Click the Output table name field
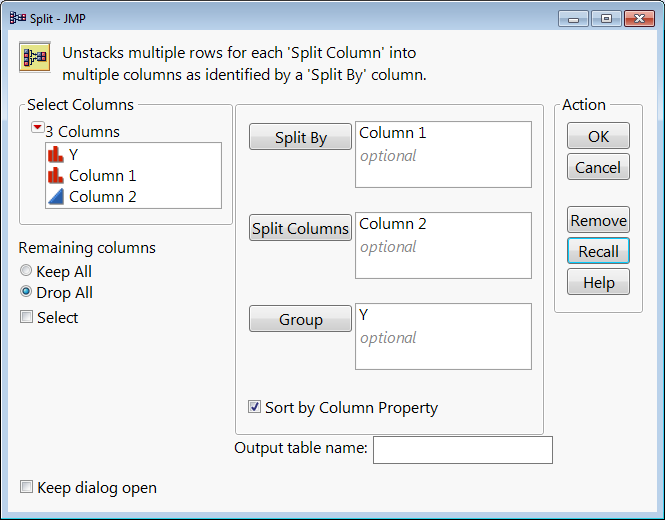 coord(462,450)
